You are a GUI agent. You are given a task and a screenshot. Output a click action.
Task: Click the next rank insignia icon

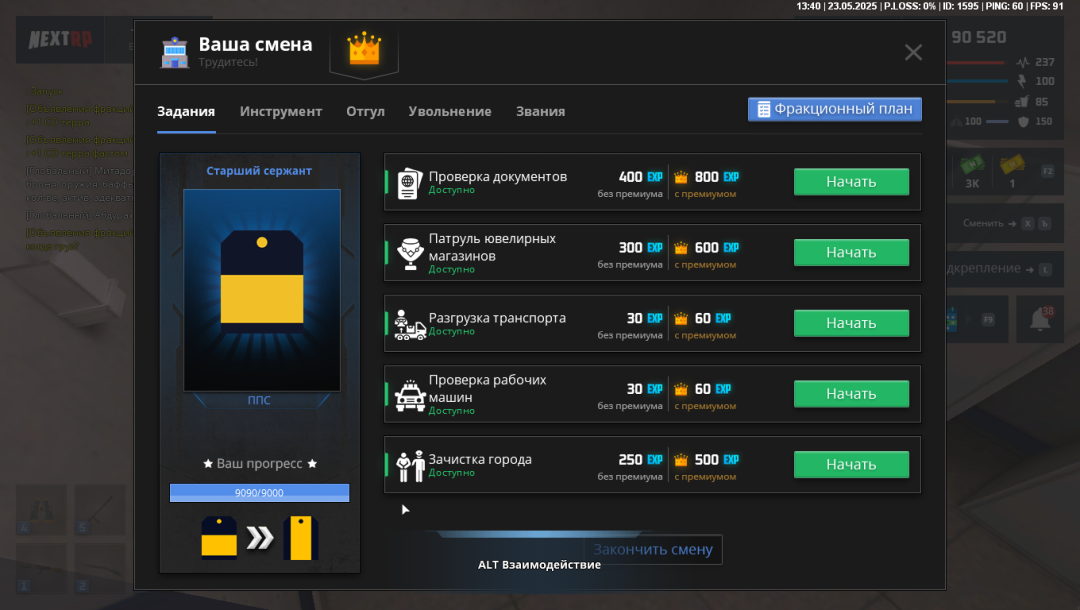[300, 538]
